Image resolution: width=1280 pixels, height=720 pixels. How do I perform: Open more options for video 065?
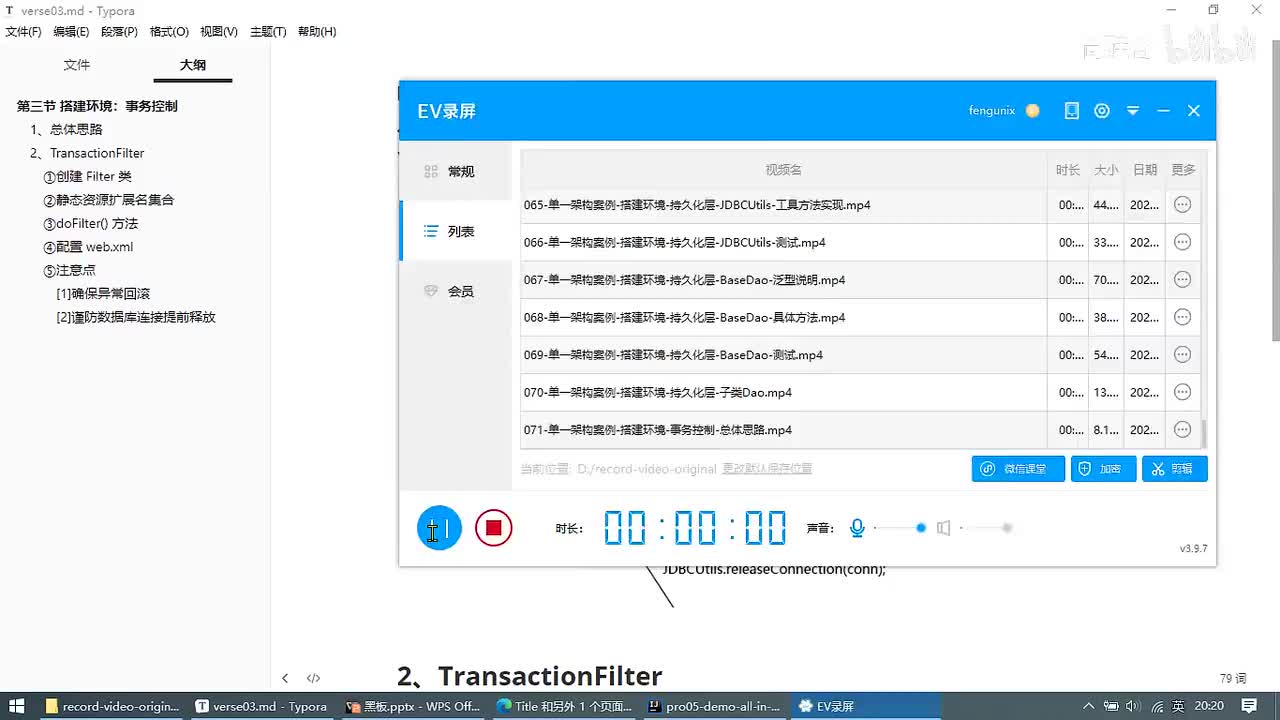pos(1182,205)
